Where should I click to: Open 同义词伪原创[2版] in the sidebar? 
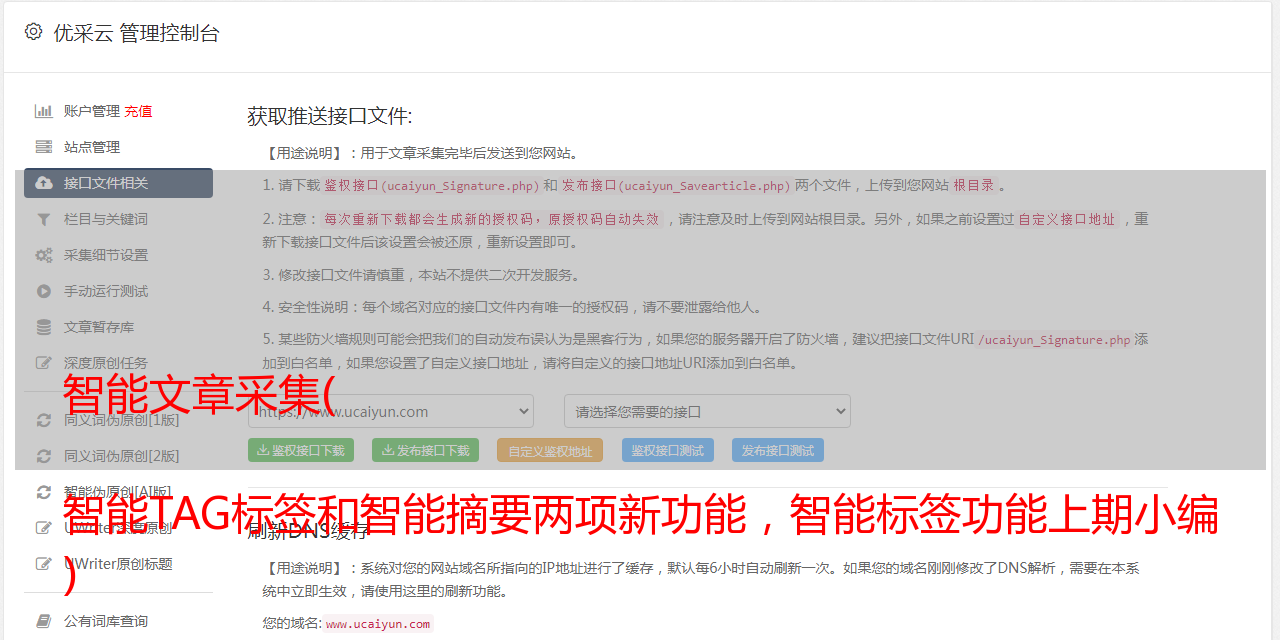(121, 456)
